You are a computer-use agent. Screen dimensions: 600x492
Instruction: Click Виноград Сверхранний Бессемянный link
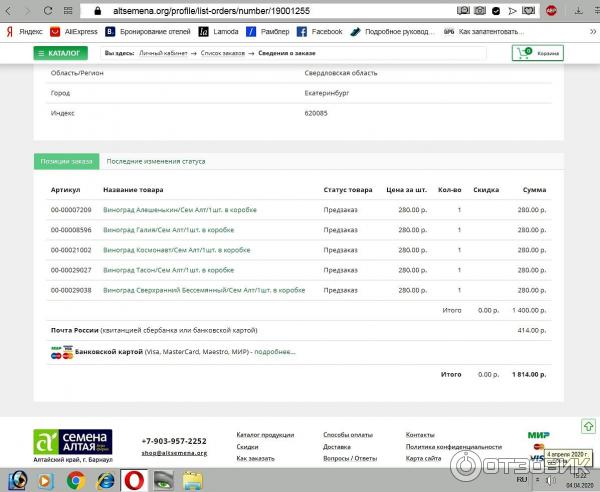click(x=203, y=290)
